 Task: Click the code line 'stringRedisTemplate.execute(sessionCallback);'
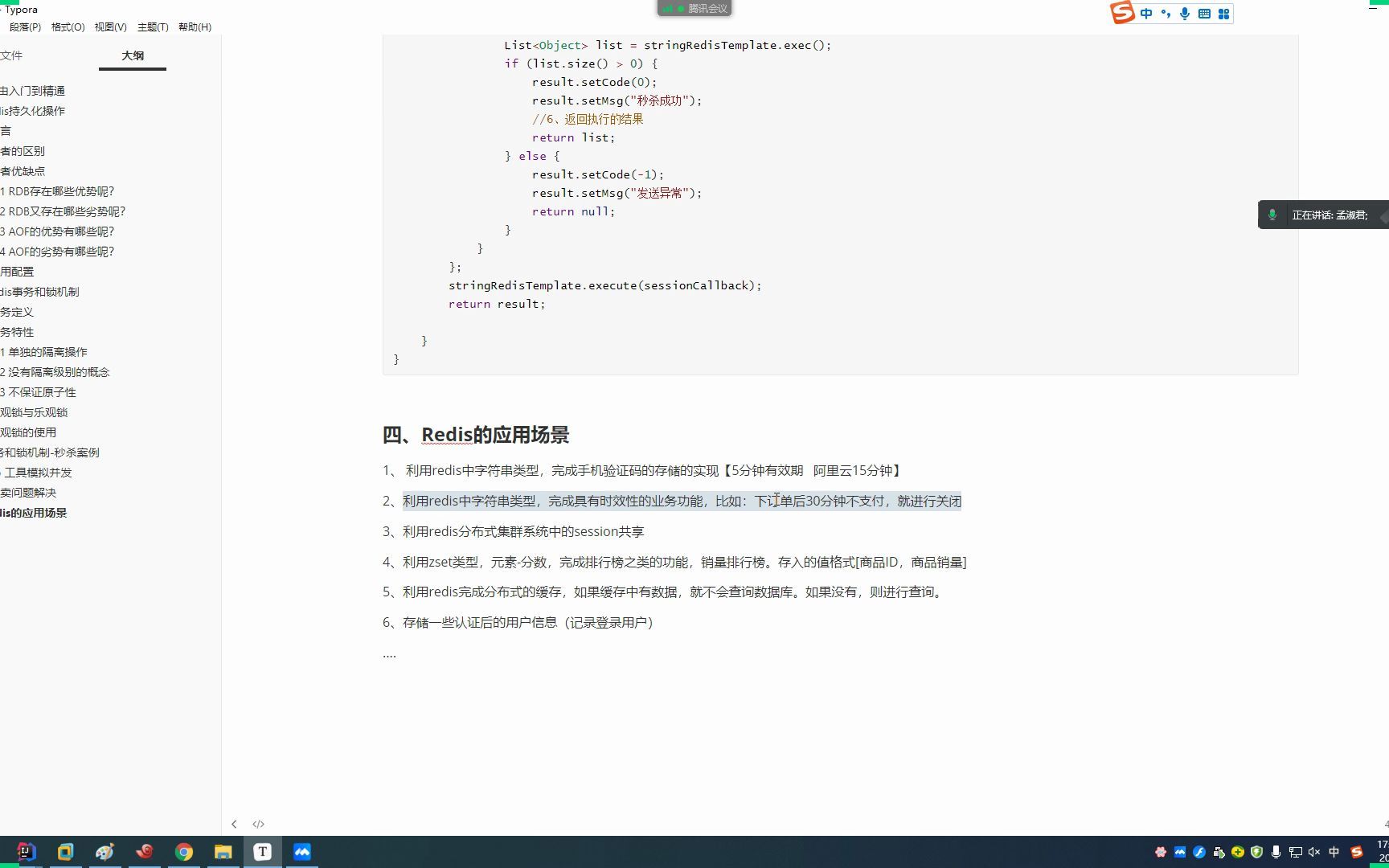(x=604, y=285)
